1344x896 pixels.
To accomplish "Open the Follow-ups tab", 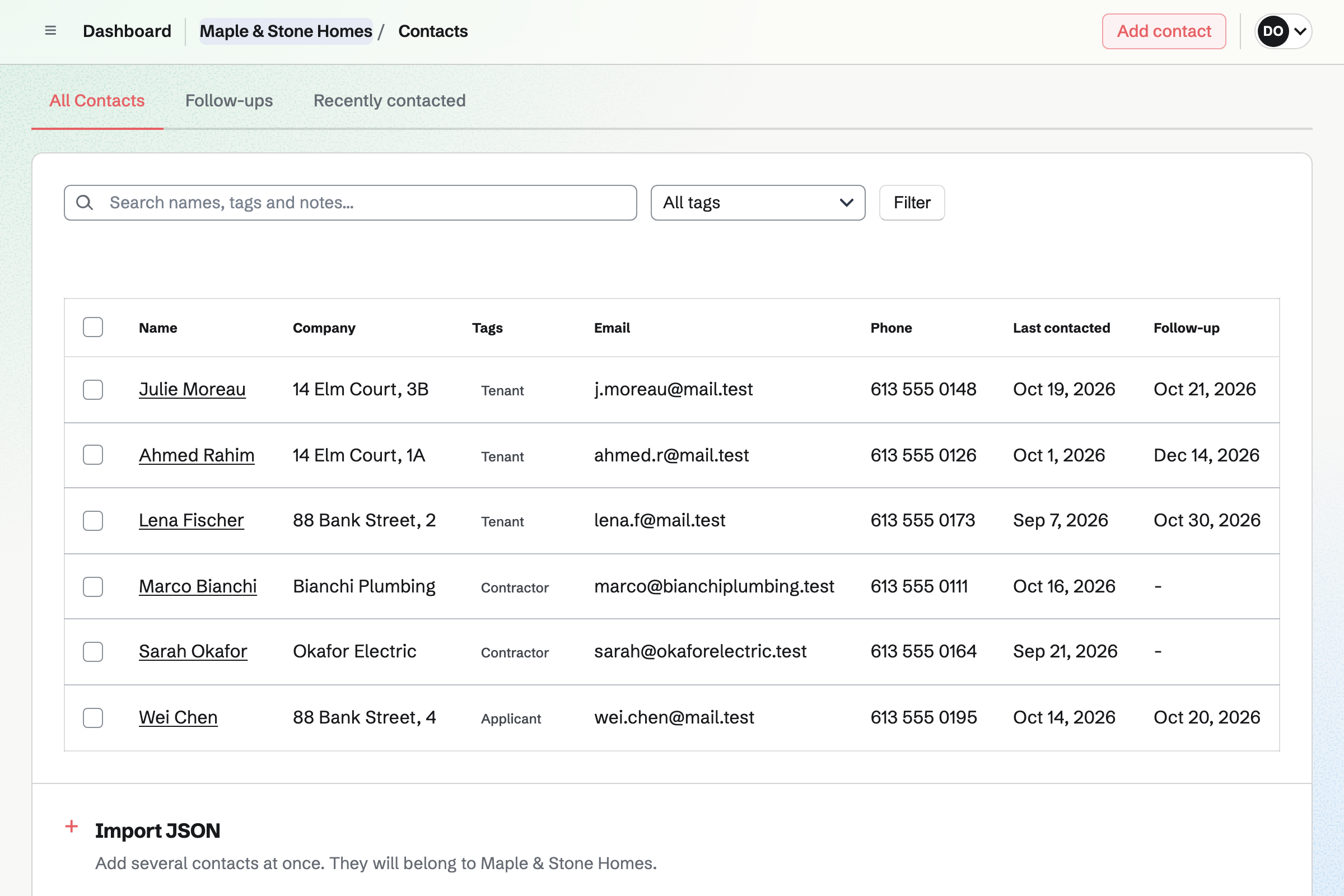I will (x=229, y=101).
